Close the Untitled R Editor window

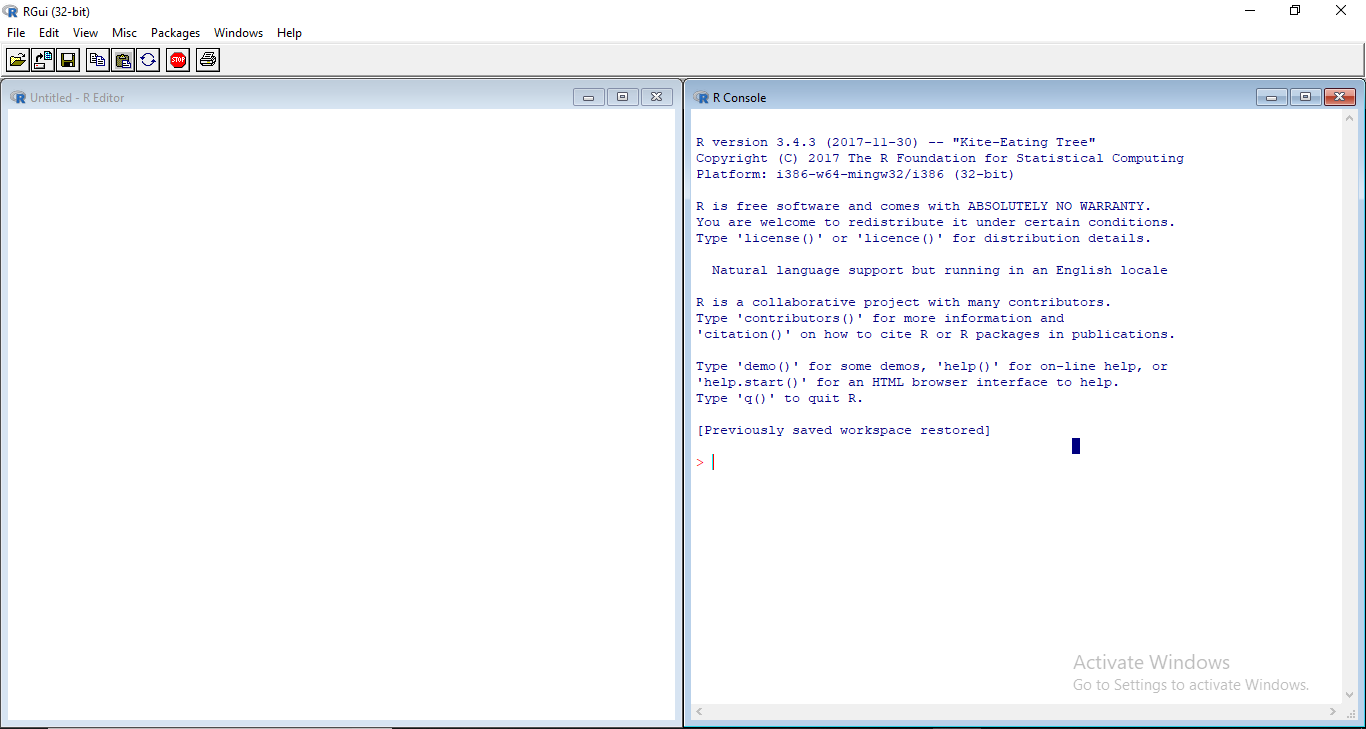tap(656, 97)
